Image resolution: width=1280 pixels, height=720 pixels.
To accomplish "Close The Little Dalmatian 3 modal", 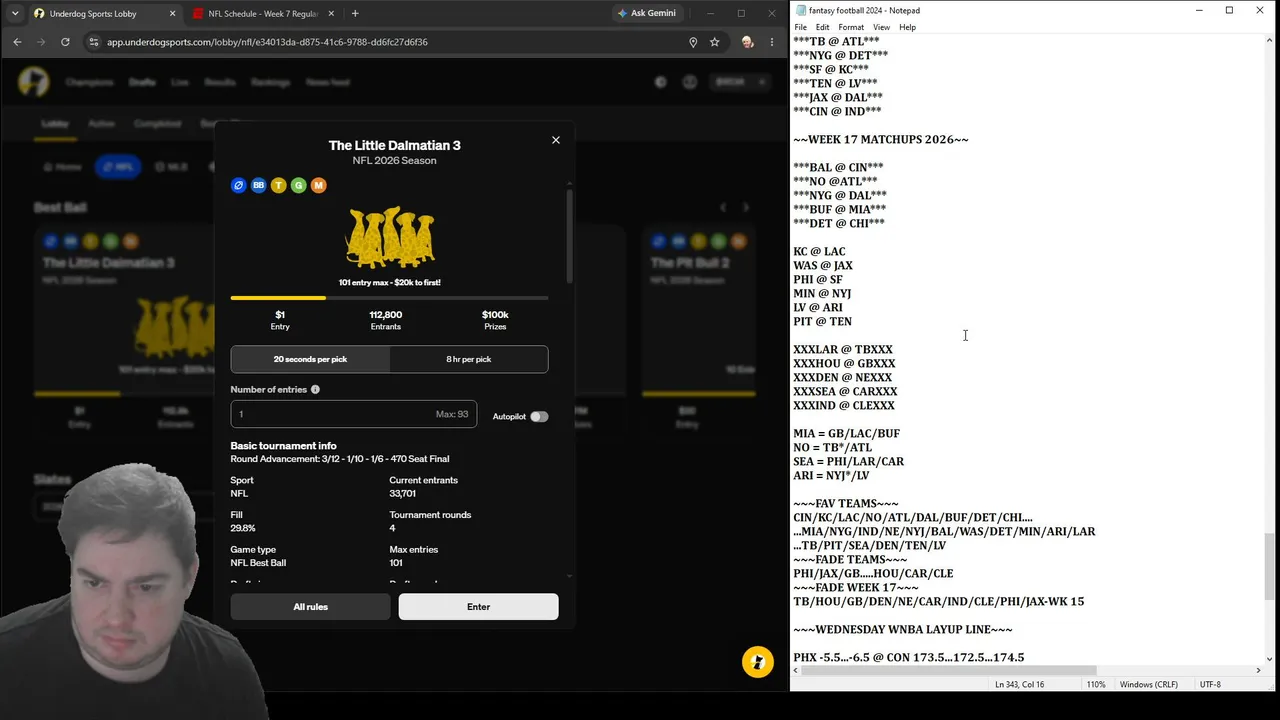I will [x=556, y=140].
